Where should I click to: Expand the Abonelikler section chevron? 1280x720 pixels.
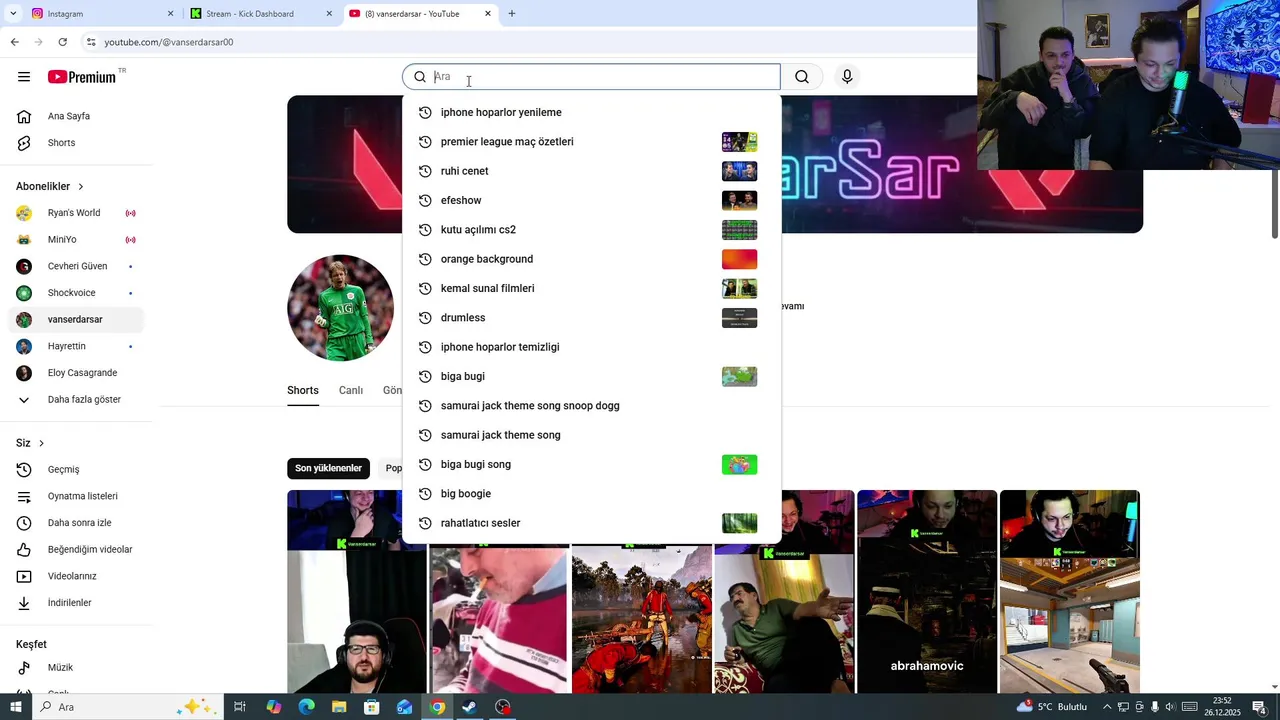click(x=81, y=187)
